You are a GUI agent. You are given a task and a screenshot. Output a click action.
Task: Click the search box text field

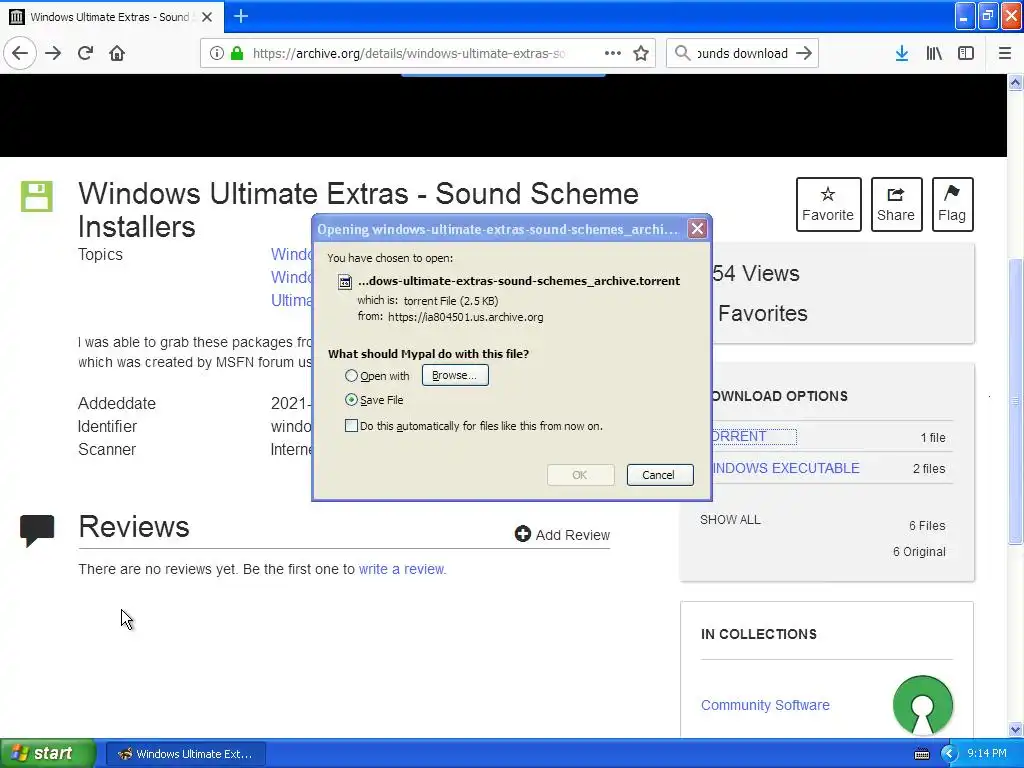pos(742,54)
